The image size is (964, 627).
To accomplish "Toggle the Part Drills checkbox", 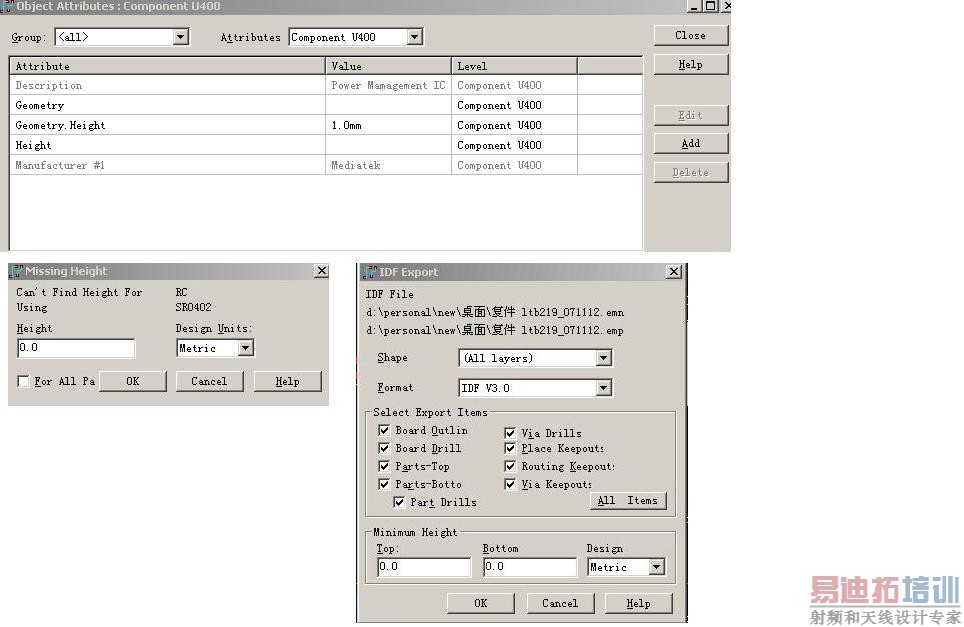I will [x=399, y=502].
